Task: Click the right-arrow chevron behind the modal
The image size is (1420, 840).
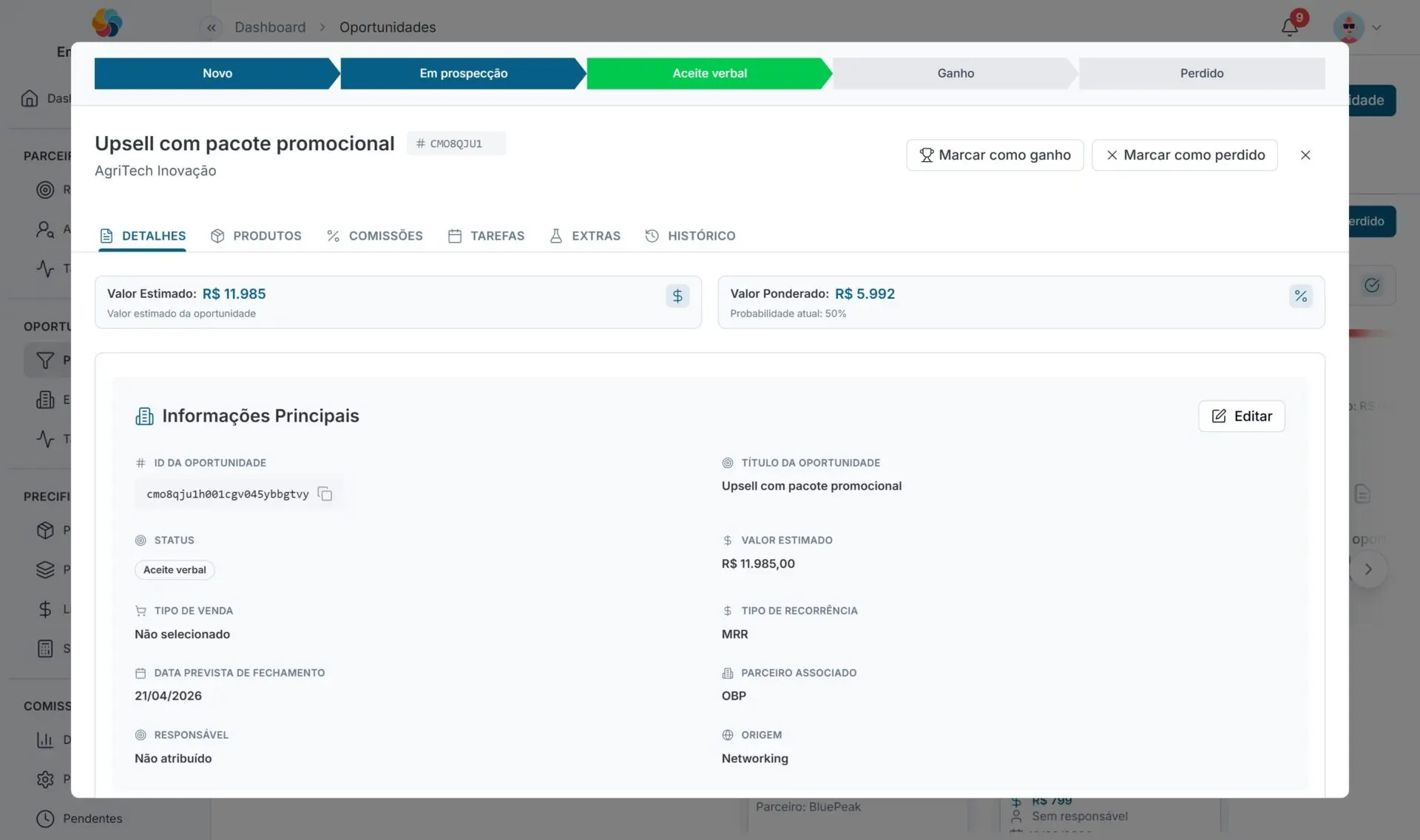Action: click(1368, 569)
